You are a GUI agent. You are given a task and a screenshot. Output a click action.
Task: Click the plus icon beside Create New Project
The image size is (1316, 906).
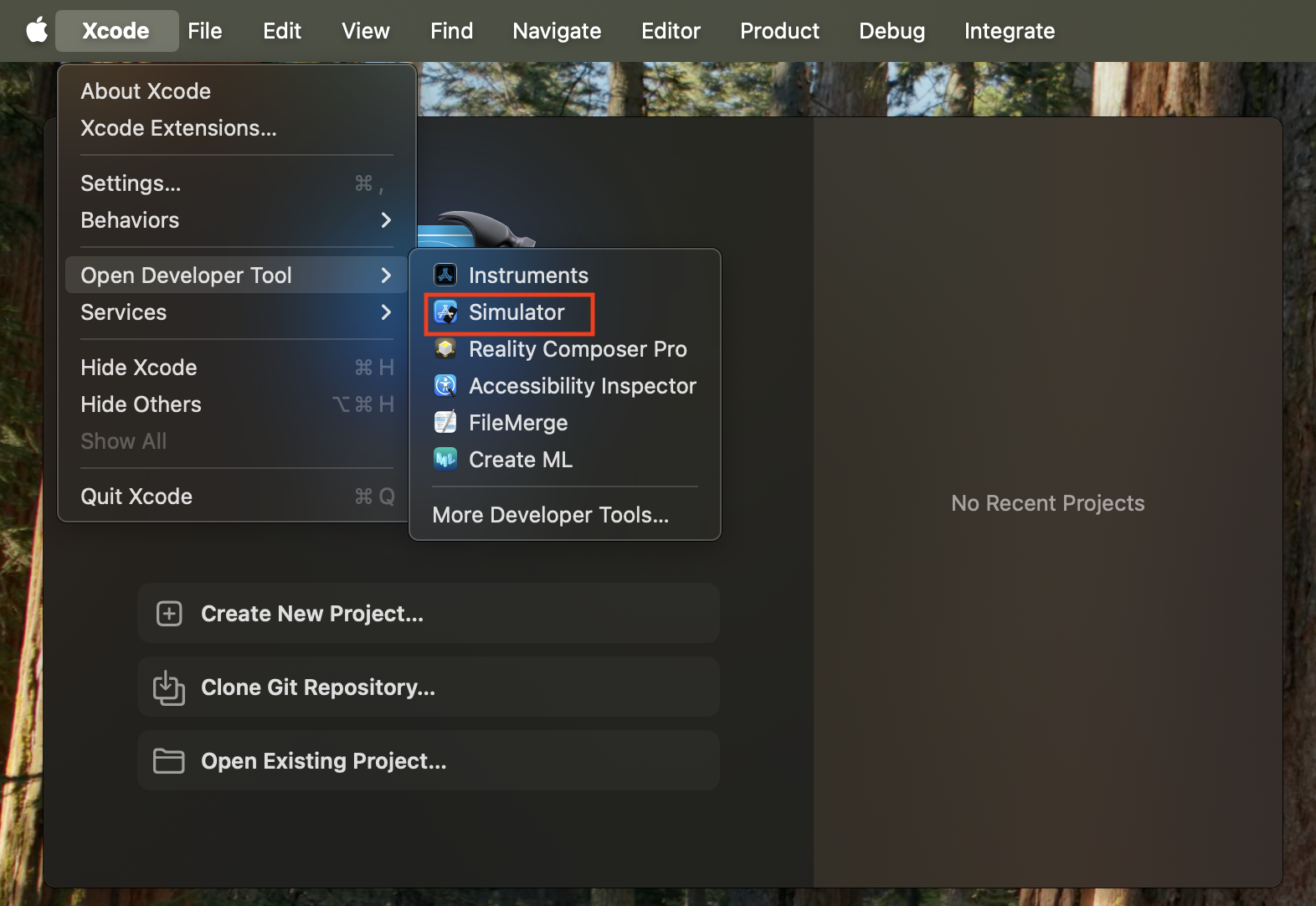[169, 614]
